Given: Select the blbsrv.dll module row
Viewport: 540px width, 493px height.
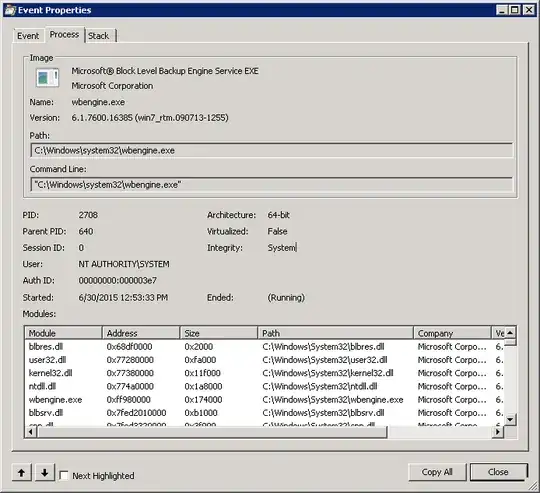Looking at the screenshot, I should tap(264, 412).
